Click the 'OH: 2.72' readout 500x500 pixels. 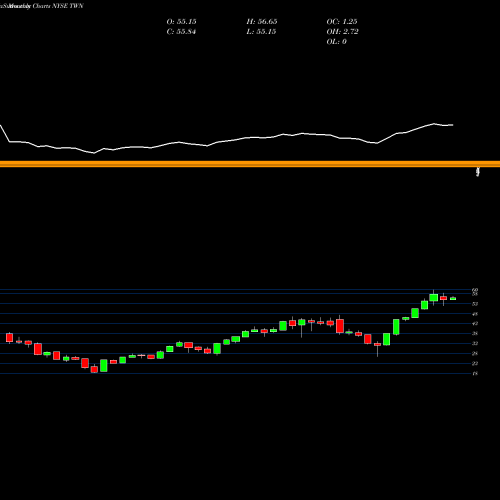(x=342, y=32)
